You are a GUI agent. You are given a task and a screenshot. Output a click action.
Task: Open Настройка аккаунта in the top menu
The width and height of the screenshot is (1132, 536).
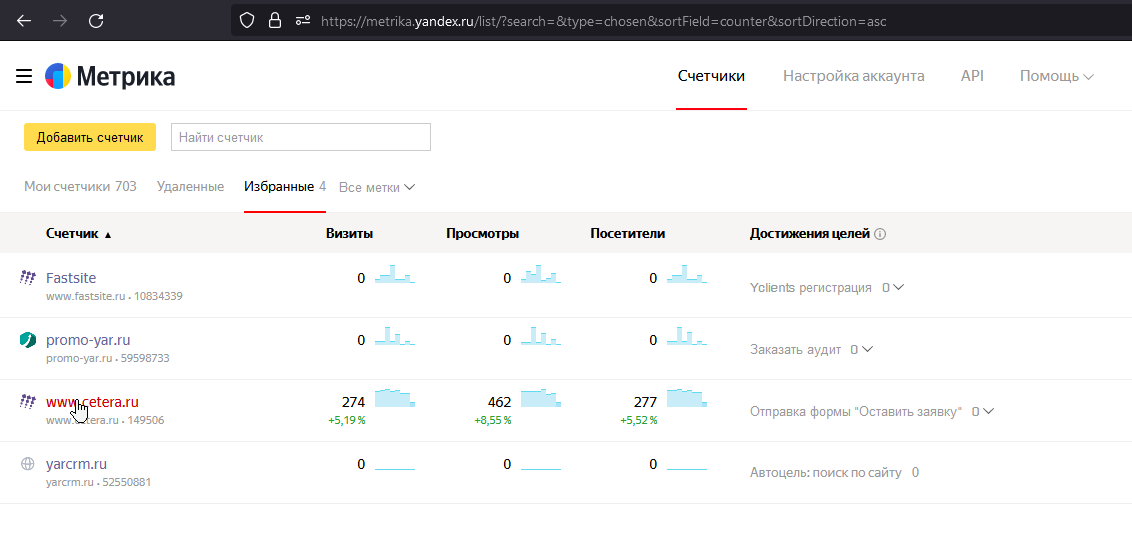click(853, 76)
